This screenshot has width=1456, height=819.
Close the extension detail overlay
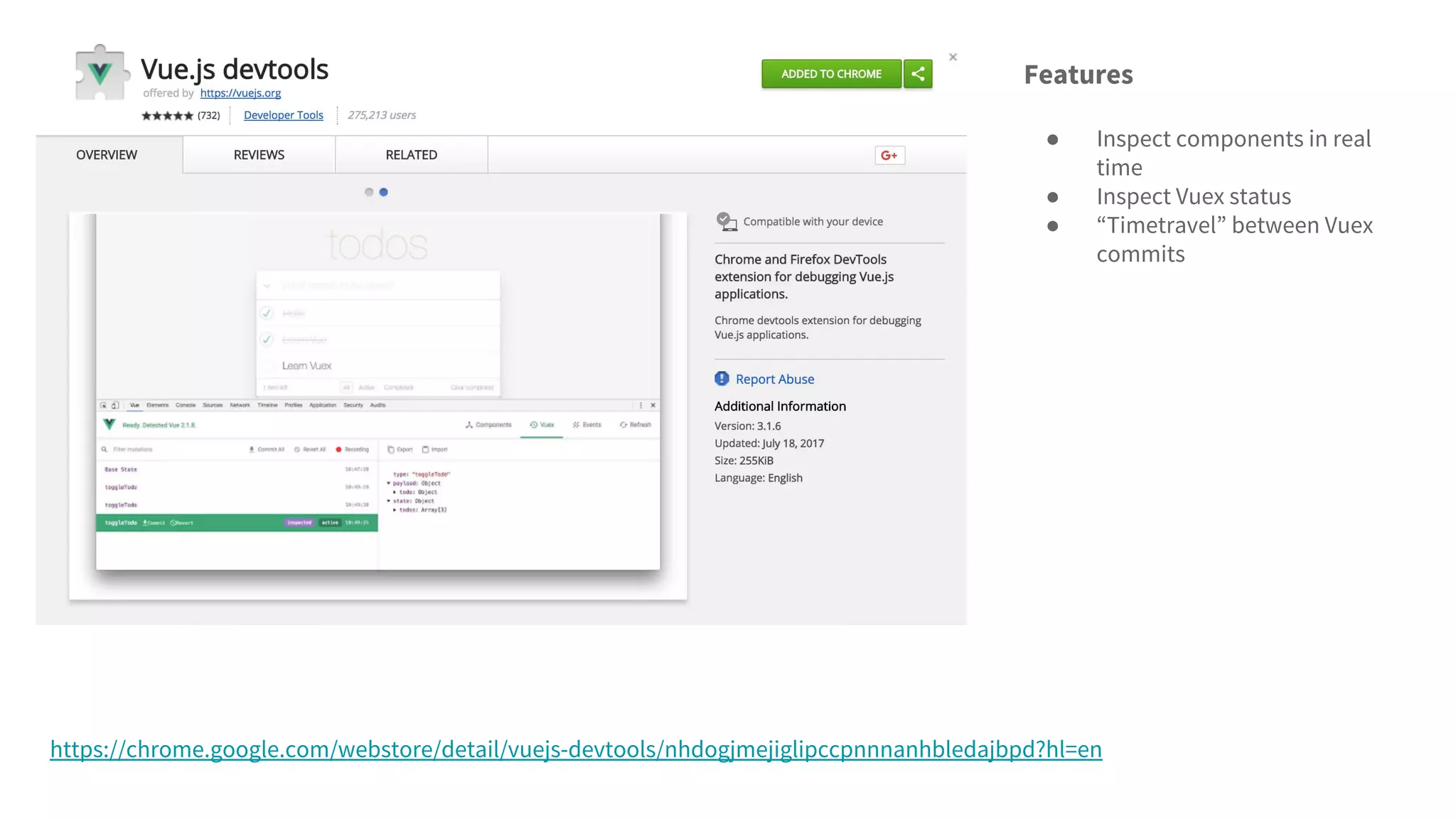(953, 57)
